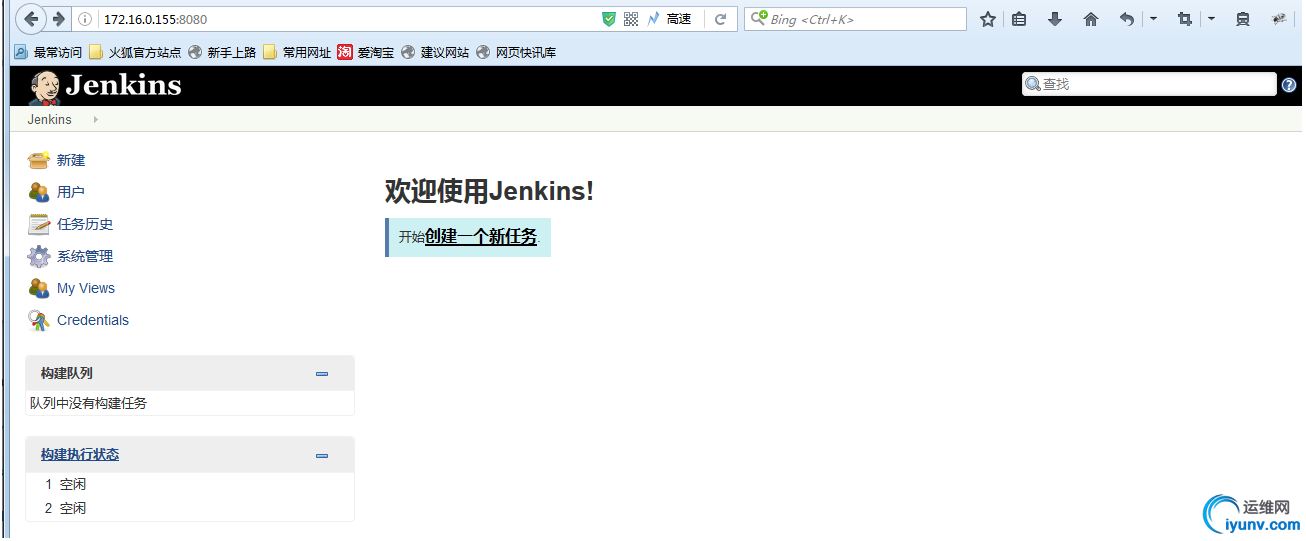Viewport: 1306px width, 541px height.
Task: Click the 系统管理 gear icon
Action: tap(39, 256)
